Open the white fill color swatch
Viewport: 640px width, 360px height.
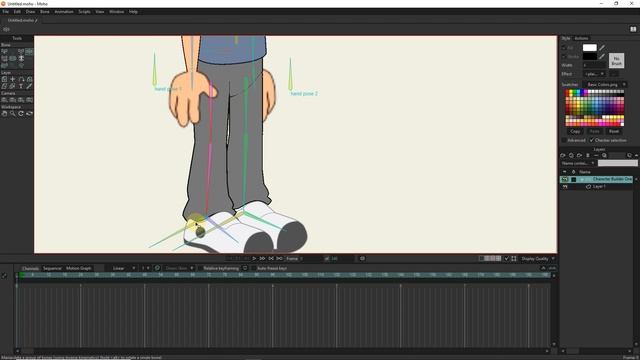point(589,48)
